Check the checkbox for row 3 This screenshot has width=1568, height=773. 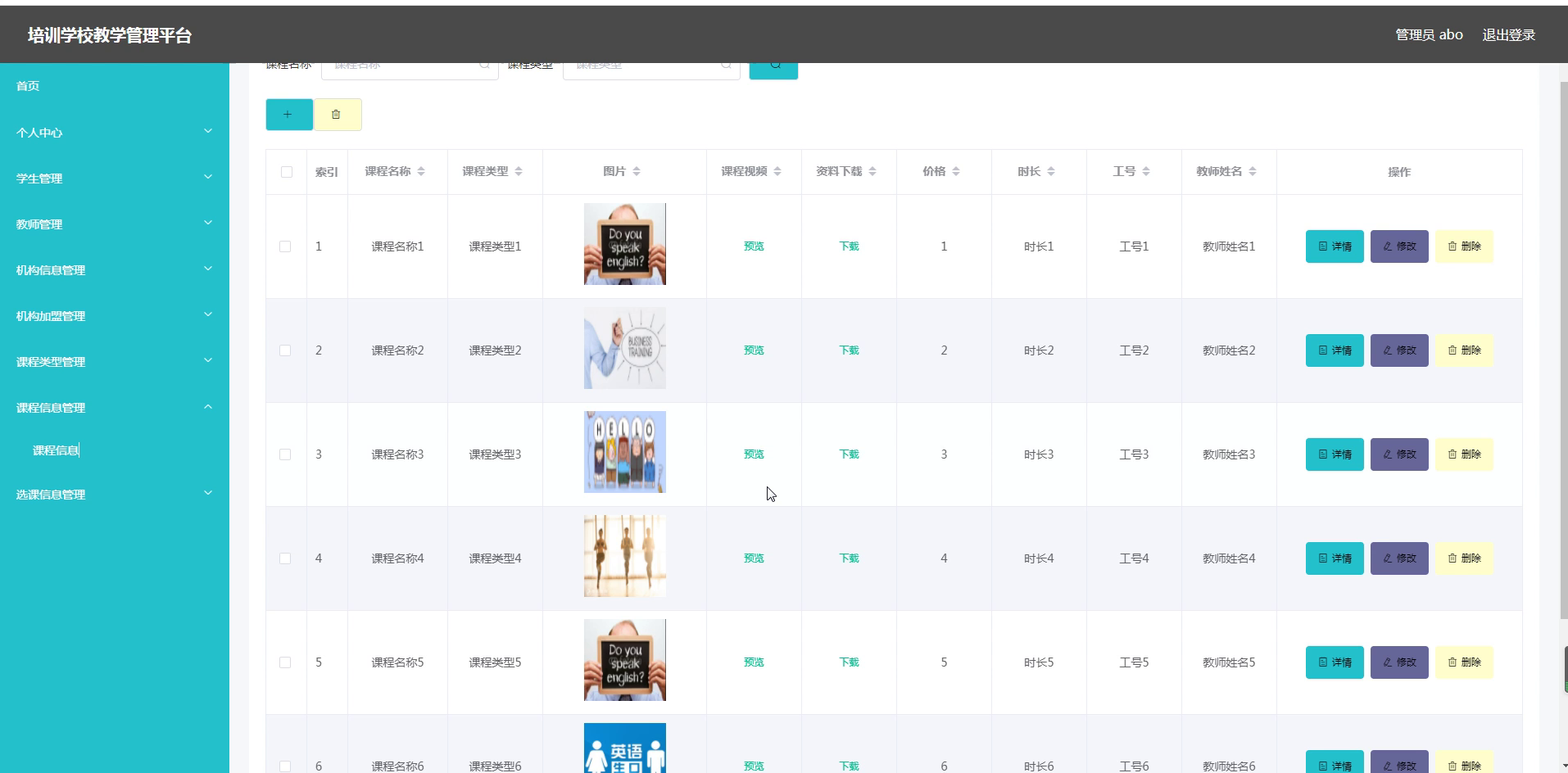[x=285, y=454]
